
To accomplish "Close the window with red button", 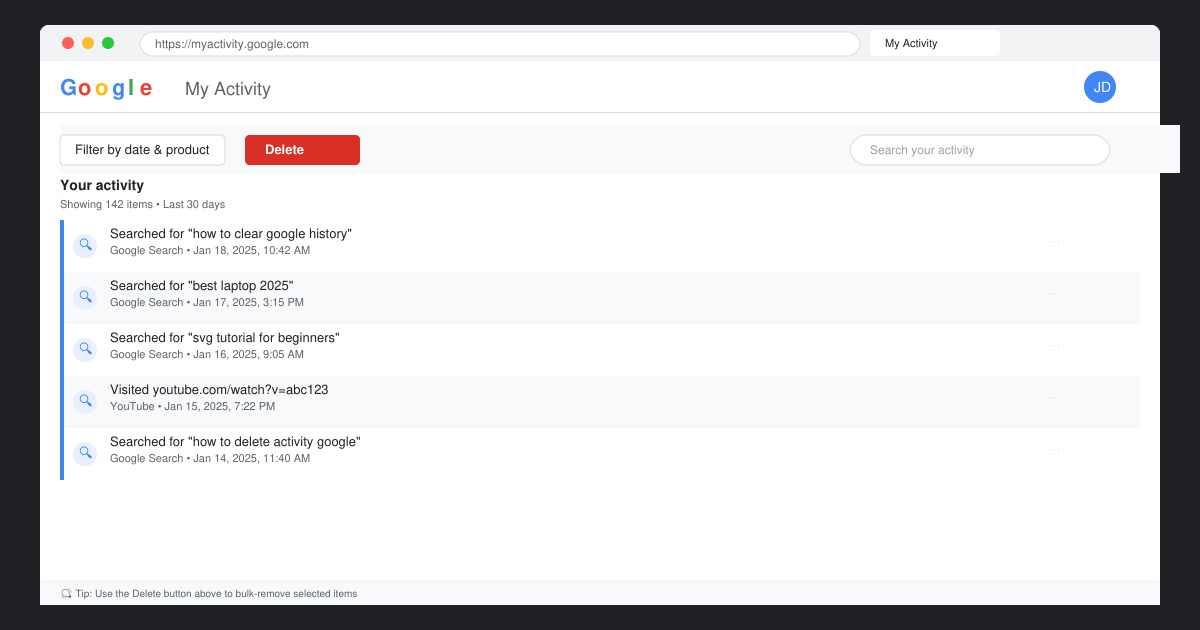I will [68, 43].
